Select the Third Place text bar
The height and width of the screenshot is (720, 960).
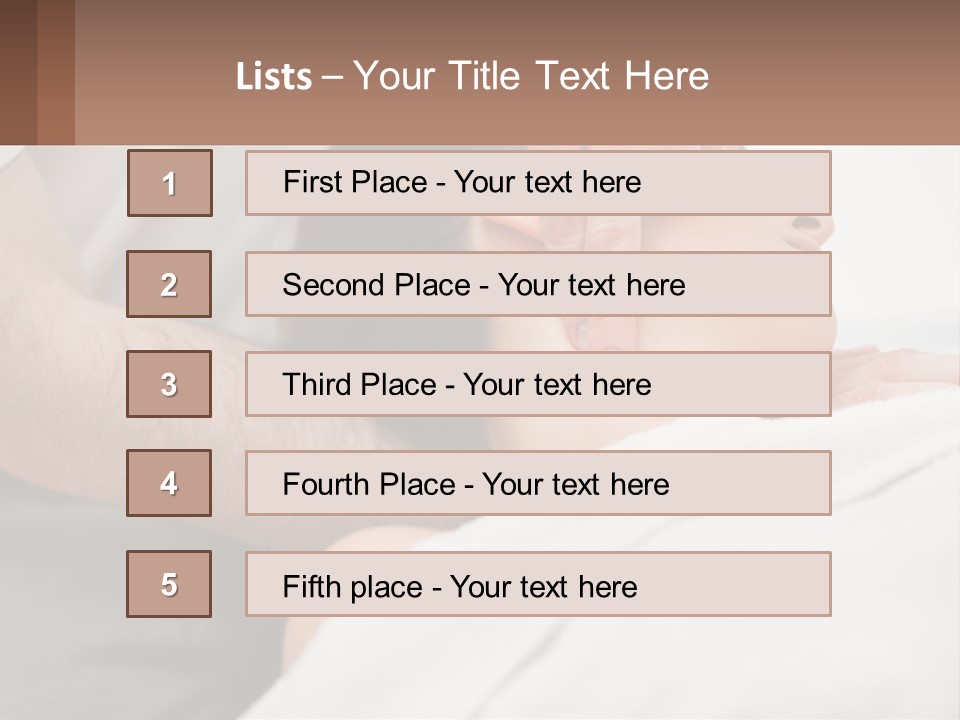tap(538, 384)
